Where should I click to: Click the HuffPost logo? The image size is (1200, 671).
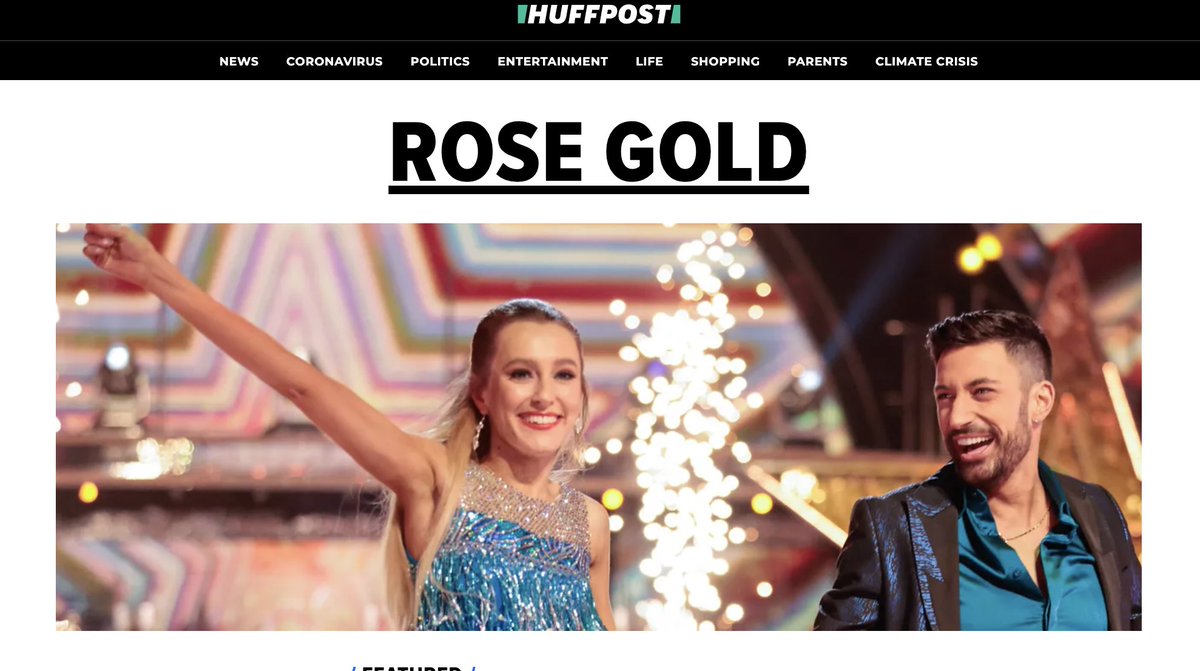[599, 14]
